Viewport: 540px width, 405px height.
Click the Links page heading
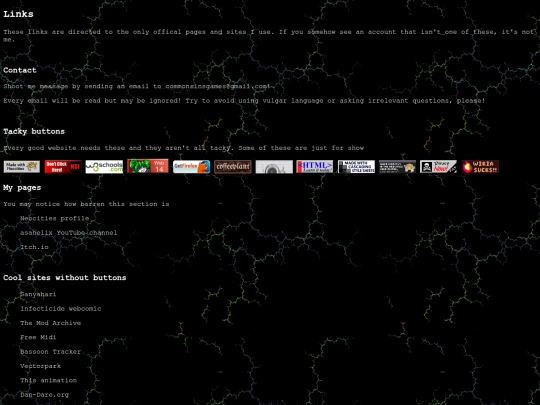18,14
